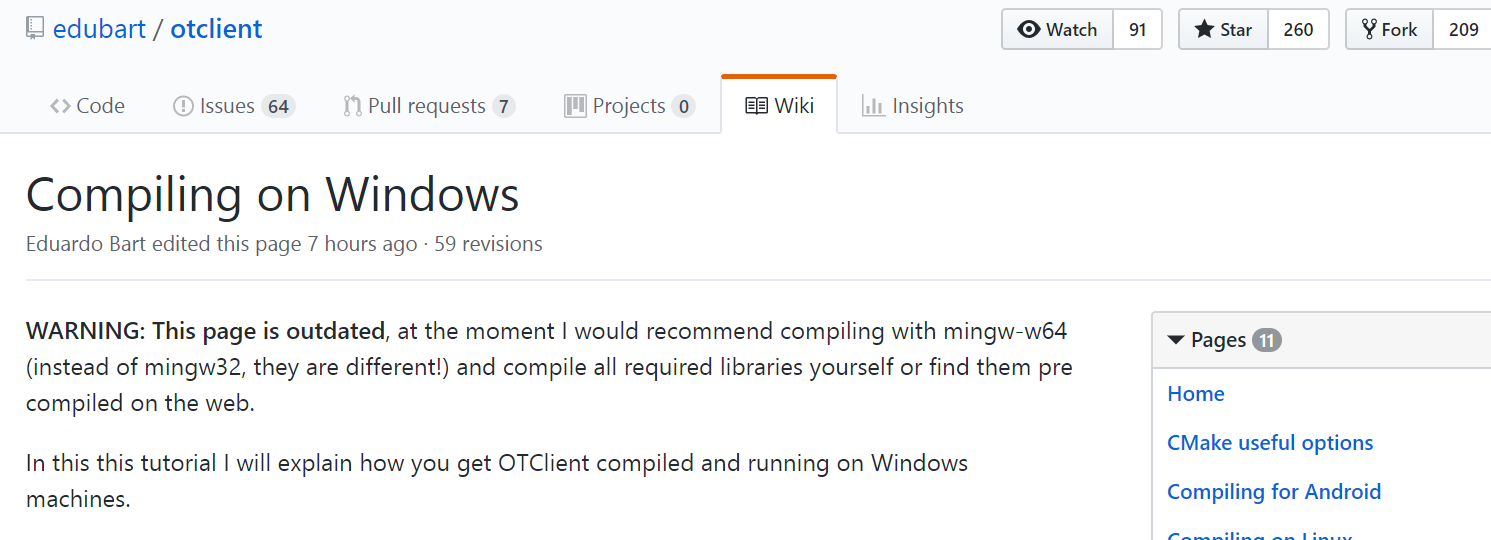Image resolution: width=1491 pixels, height=540 pixels.
Task: Click the Code tab angle-brackets icon
Action: (x=60, y=106)
